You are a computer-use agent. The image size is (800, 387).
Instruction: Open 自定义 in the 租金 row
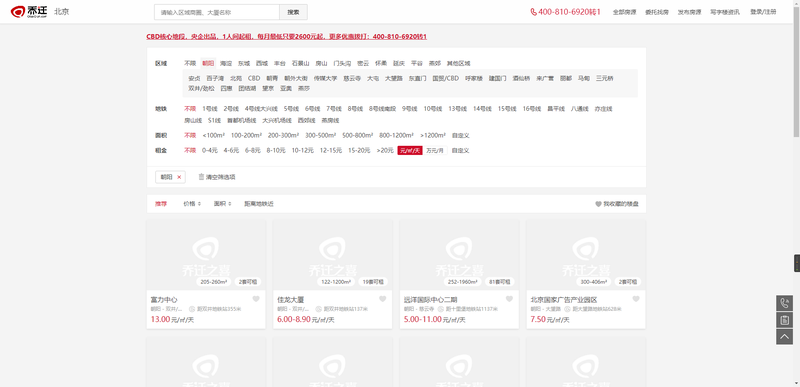pyautogui.click(x=460, y=150)
